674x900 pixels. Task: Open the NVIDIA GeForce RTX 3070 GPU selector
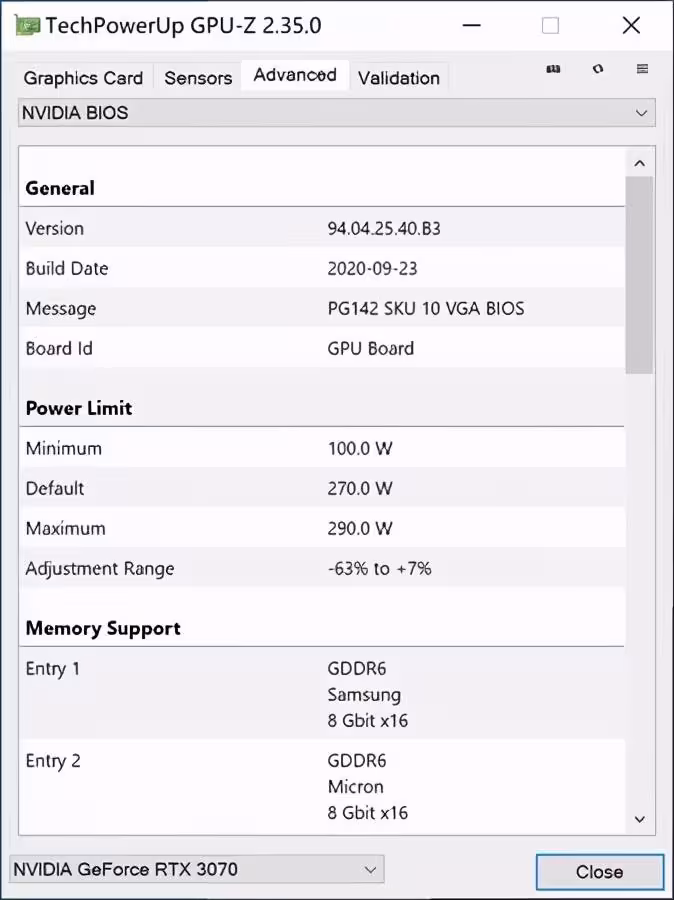(196, 869)
